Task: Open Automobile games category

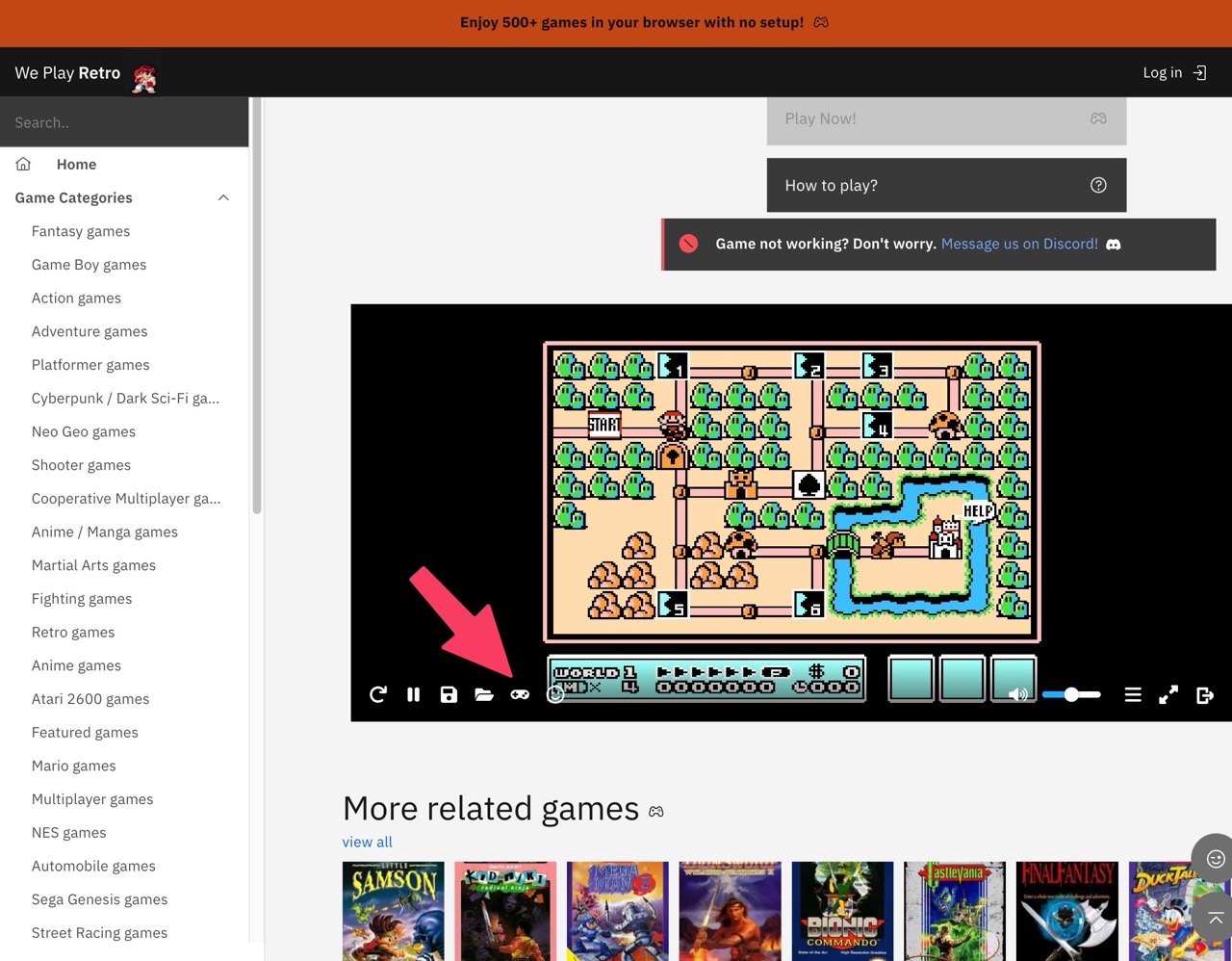Action: pyautogui.click(x=93, y=866)
